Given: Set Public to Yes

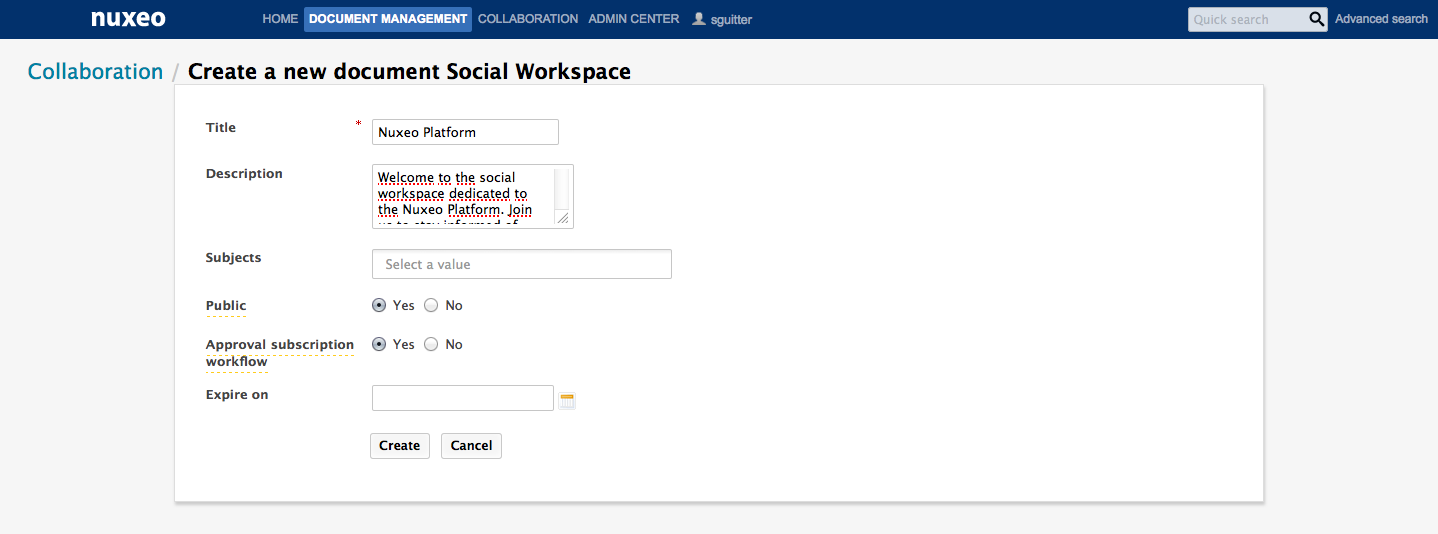Looking at the screenshot, I should pos(379,305).
